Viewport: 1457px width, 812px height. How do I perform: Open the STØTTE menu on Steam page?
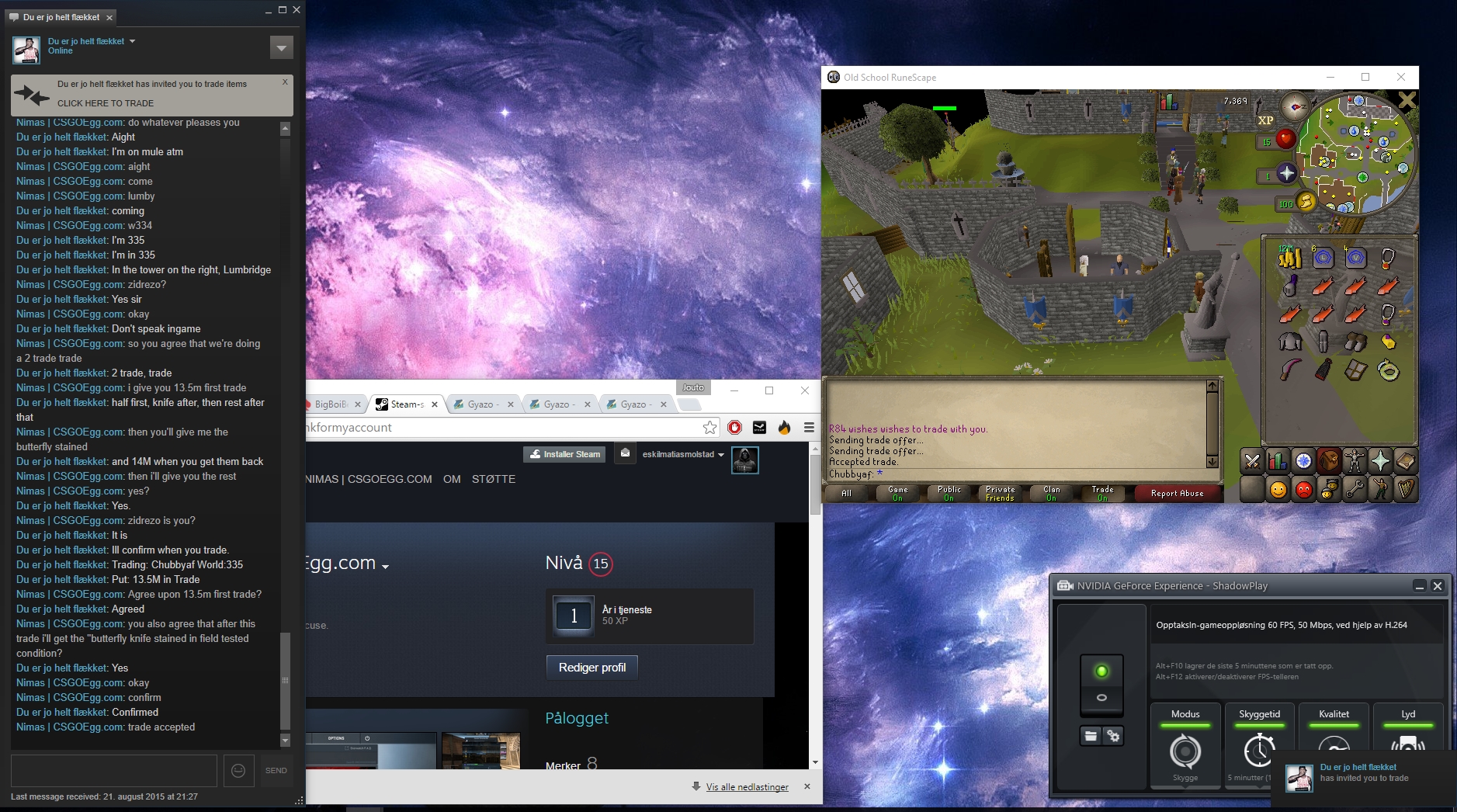pos(494,479)
